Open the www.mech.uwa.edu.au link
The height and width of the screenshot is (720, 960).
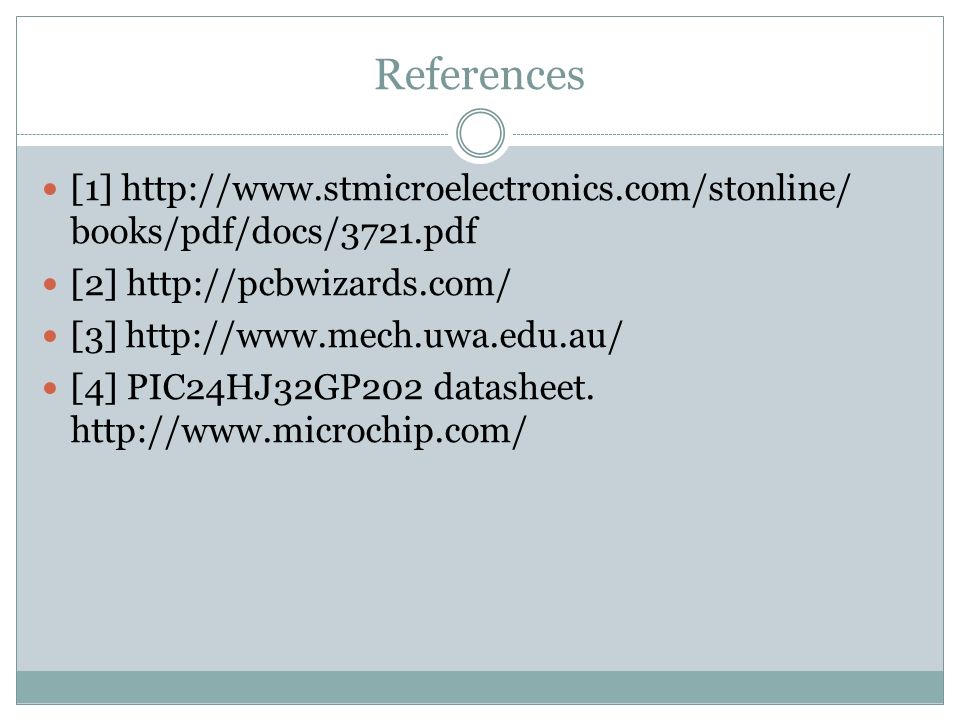[374, 337]
